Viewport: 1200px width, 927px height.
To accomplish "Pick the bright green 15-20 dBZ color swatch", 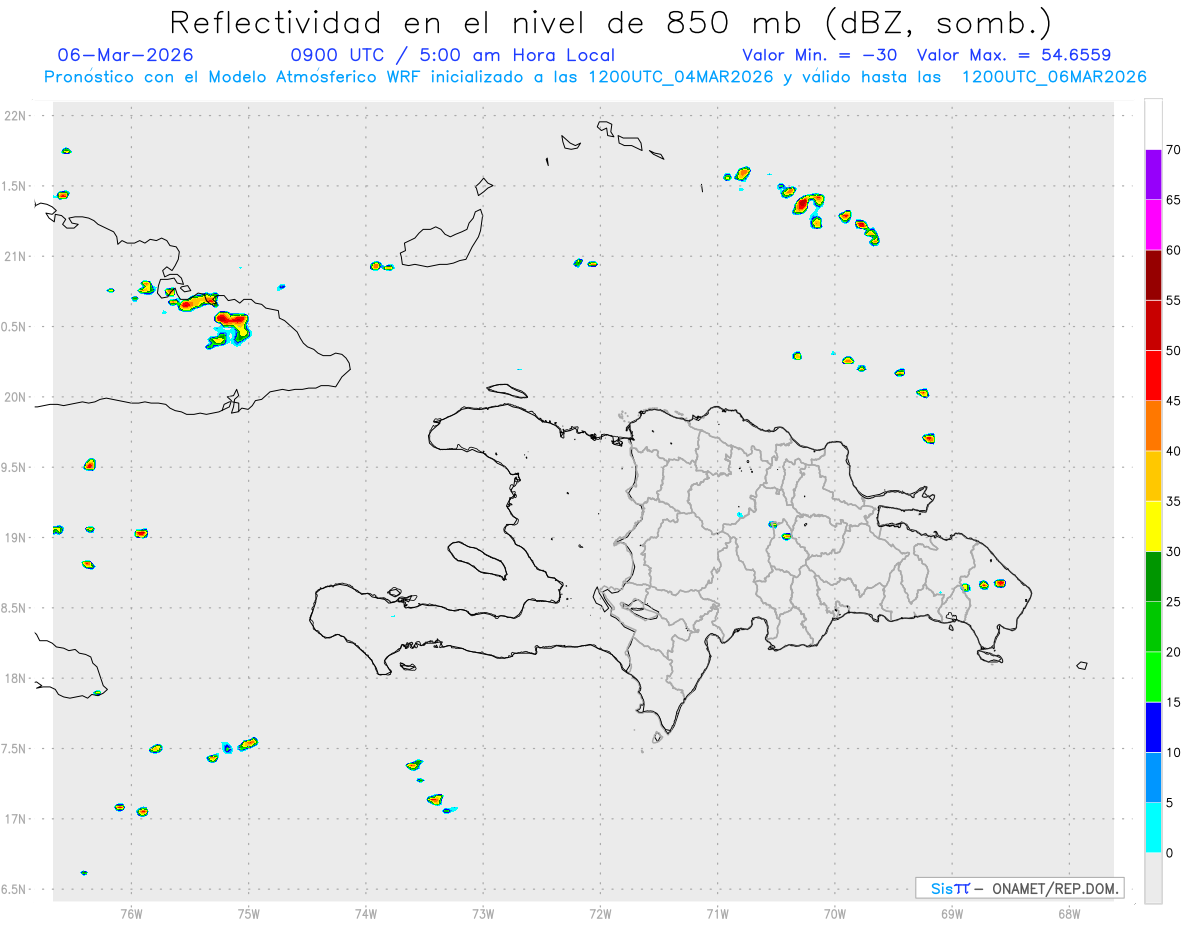I will (x=1153, y=677).
